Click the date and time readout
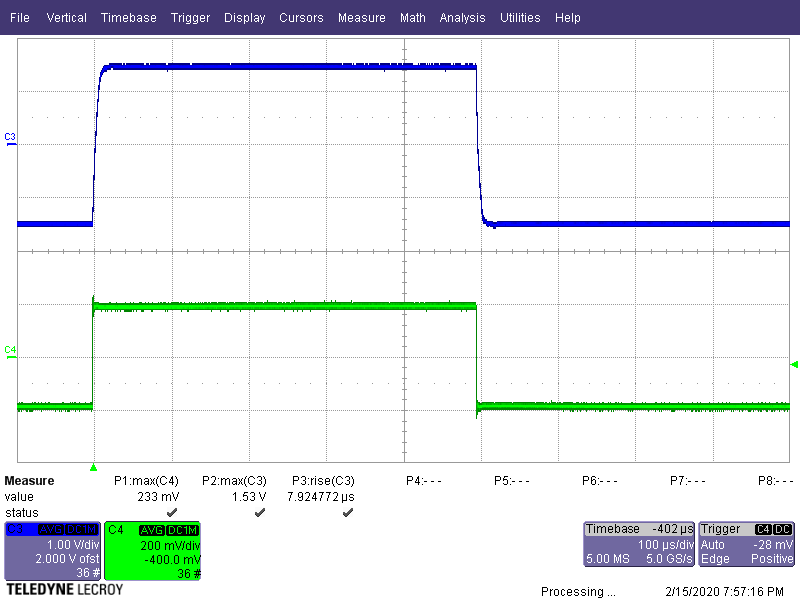 point(724,591)
